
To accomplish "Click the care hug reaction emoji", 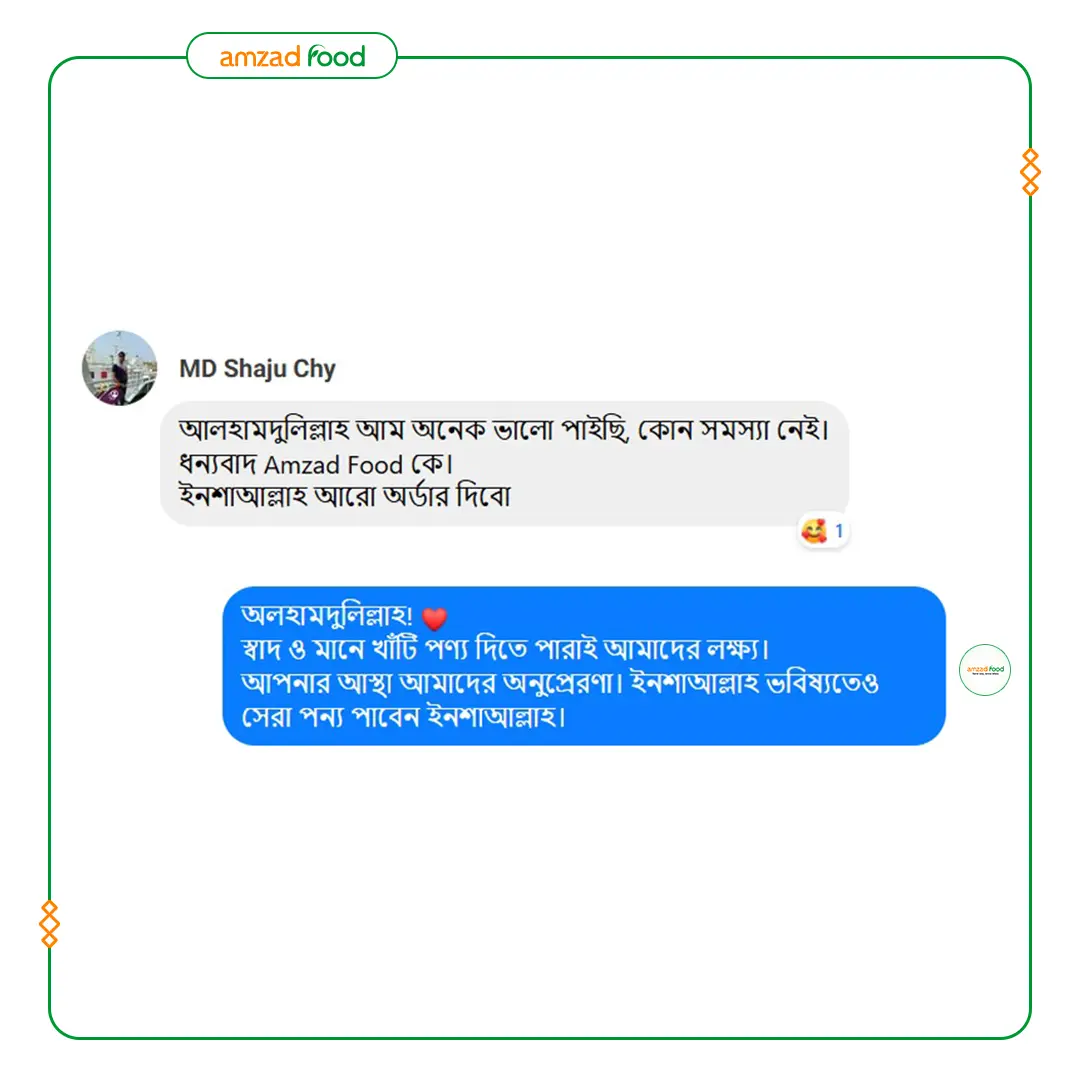I will coord(813,531).
